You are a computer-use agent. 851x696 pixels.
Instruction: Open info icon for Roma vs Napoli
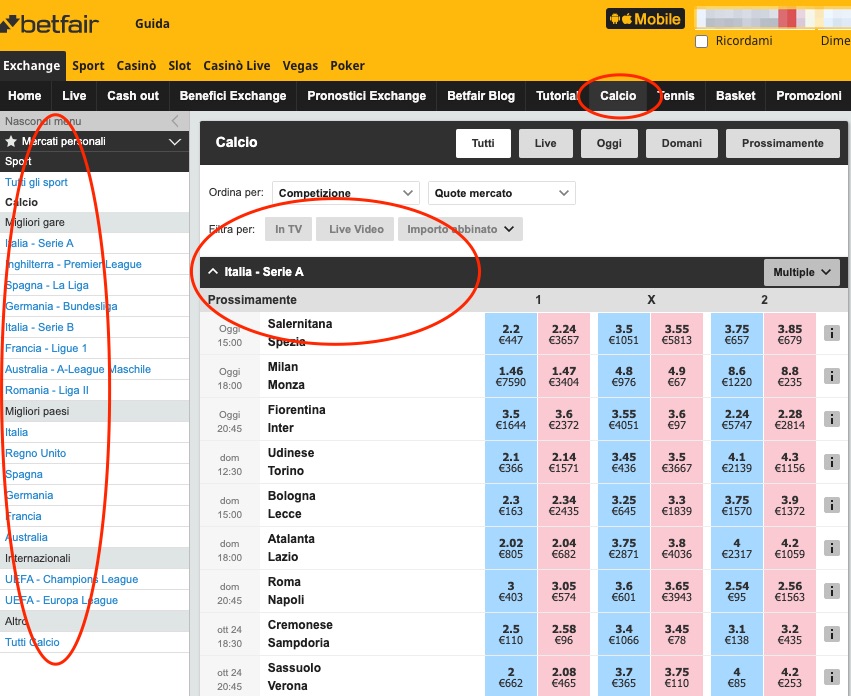pyautogui.click(x=831, y=591)
